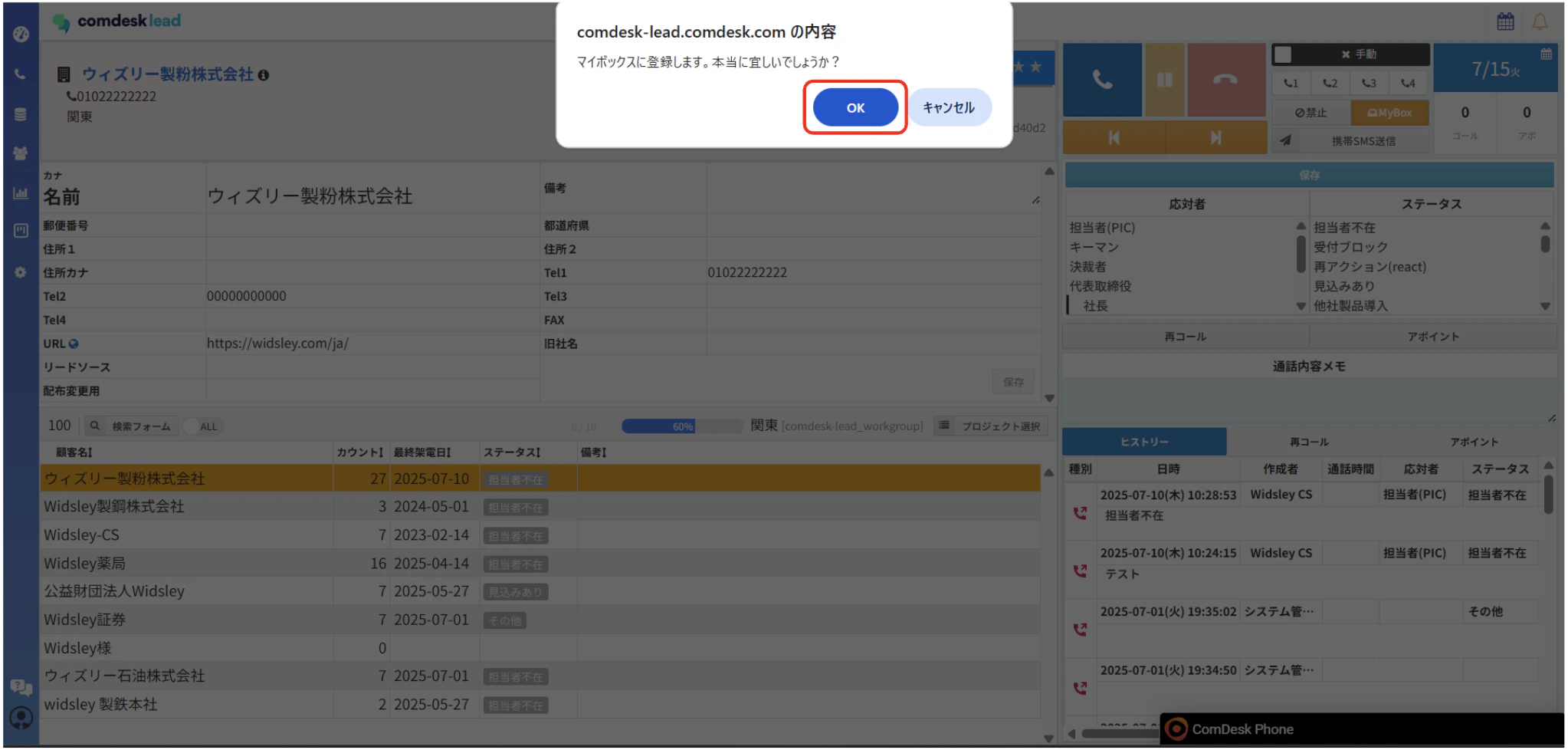Select 見込みあり in status list
1568x750 pixels.
(1344, 286)
